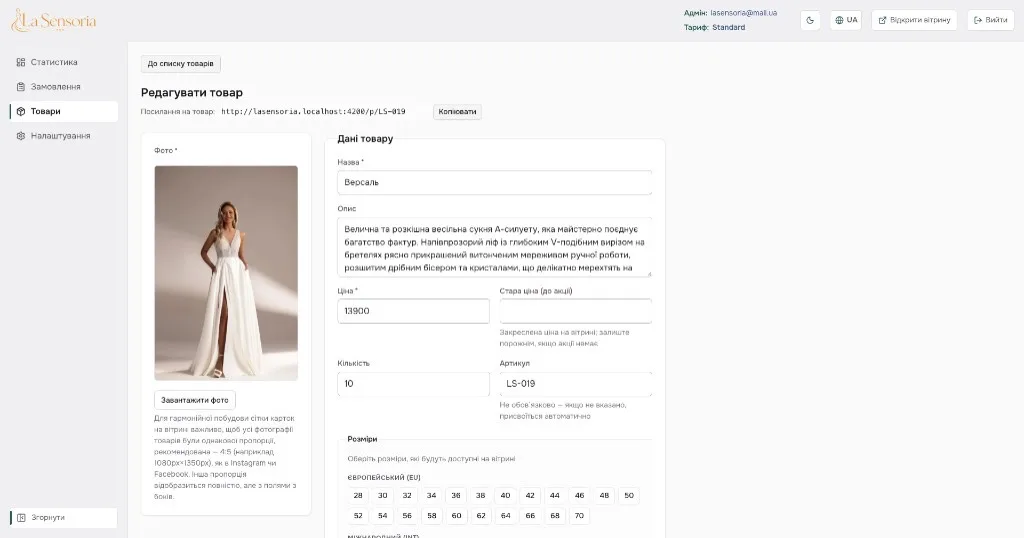This screenshot has height=538, width=1024.
Task: Click the La Sensoria logo
Action: pyautogui.click(x=54, y=21)
